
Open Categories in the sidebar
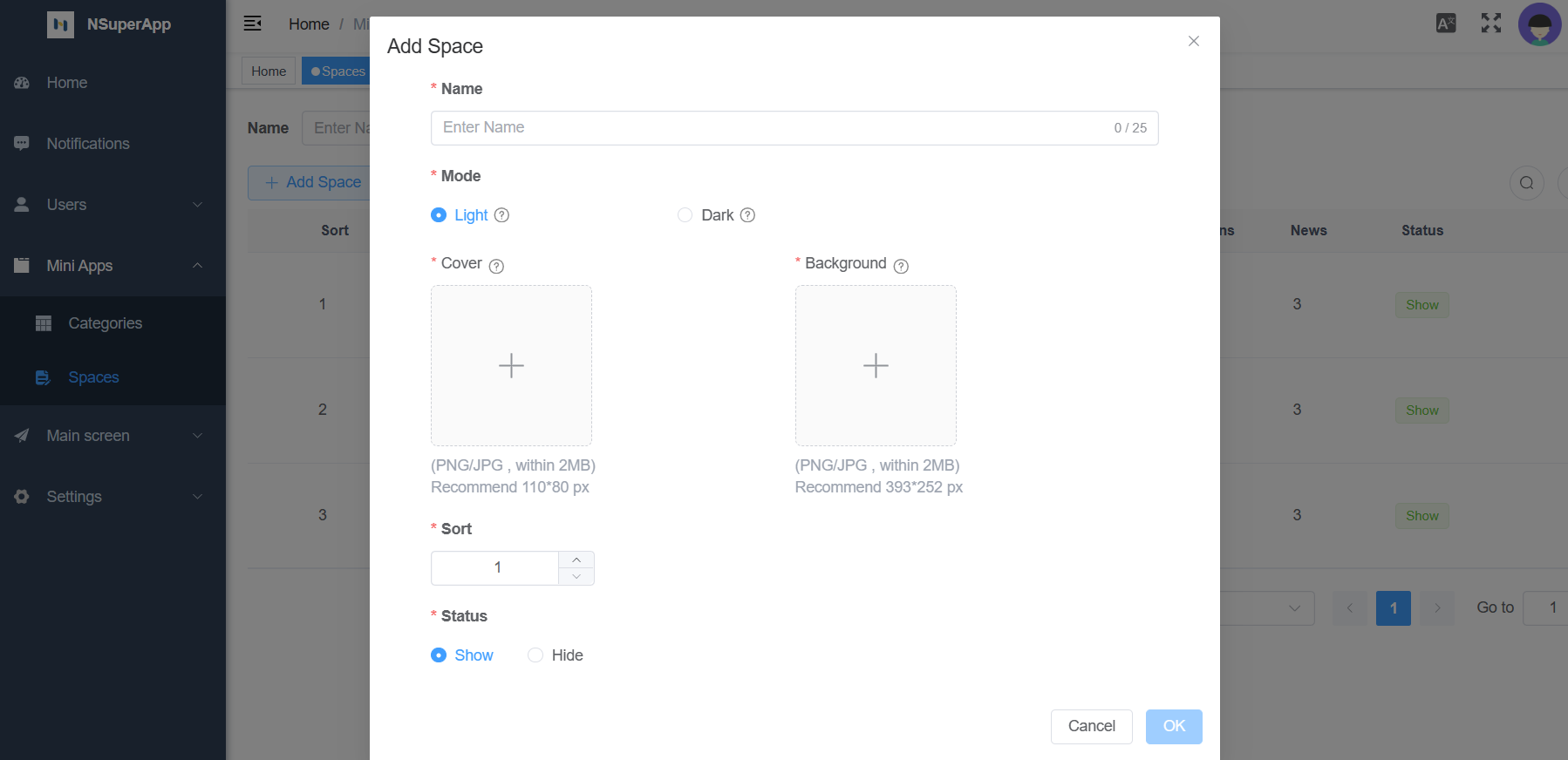pos(105,323)
